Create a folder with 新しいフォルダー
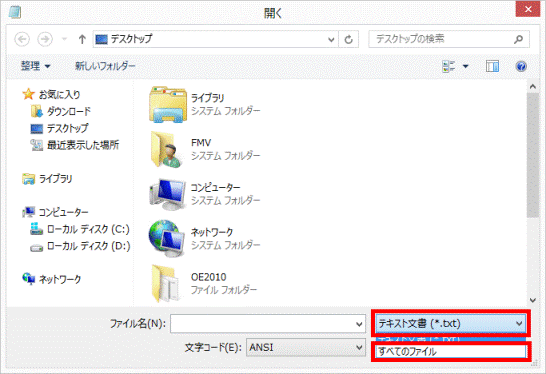Viewport: 546px width, 374px height. coord(105,66)
